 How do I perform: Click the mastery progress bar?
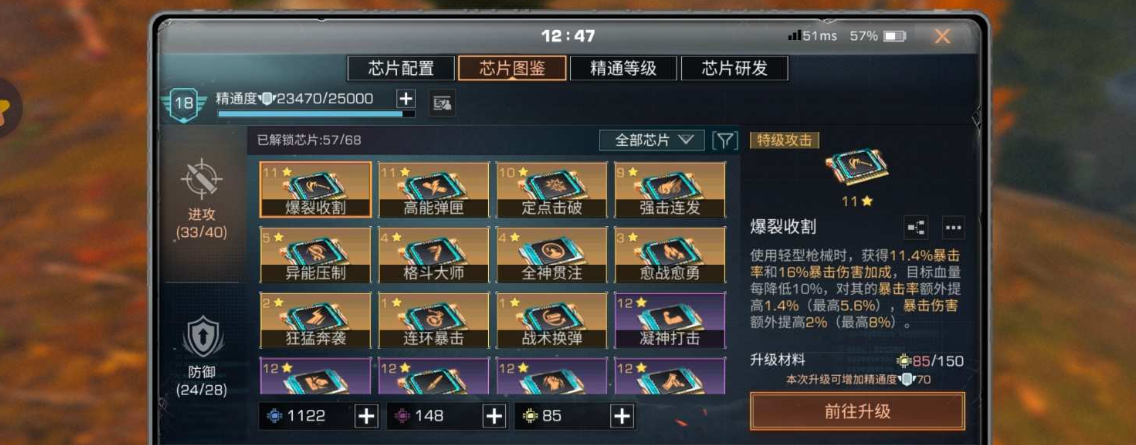[317, 114]
